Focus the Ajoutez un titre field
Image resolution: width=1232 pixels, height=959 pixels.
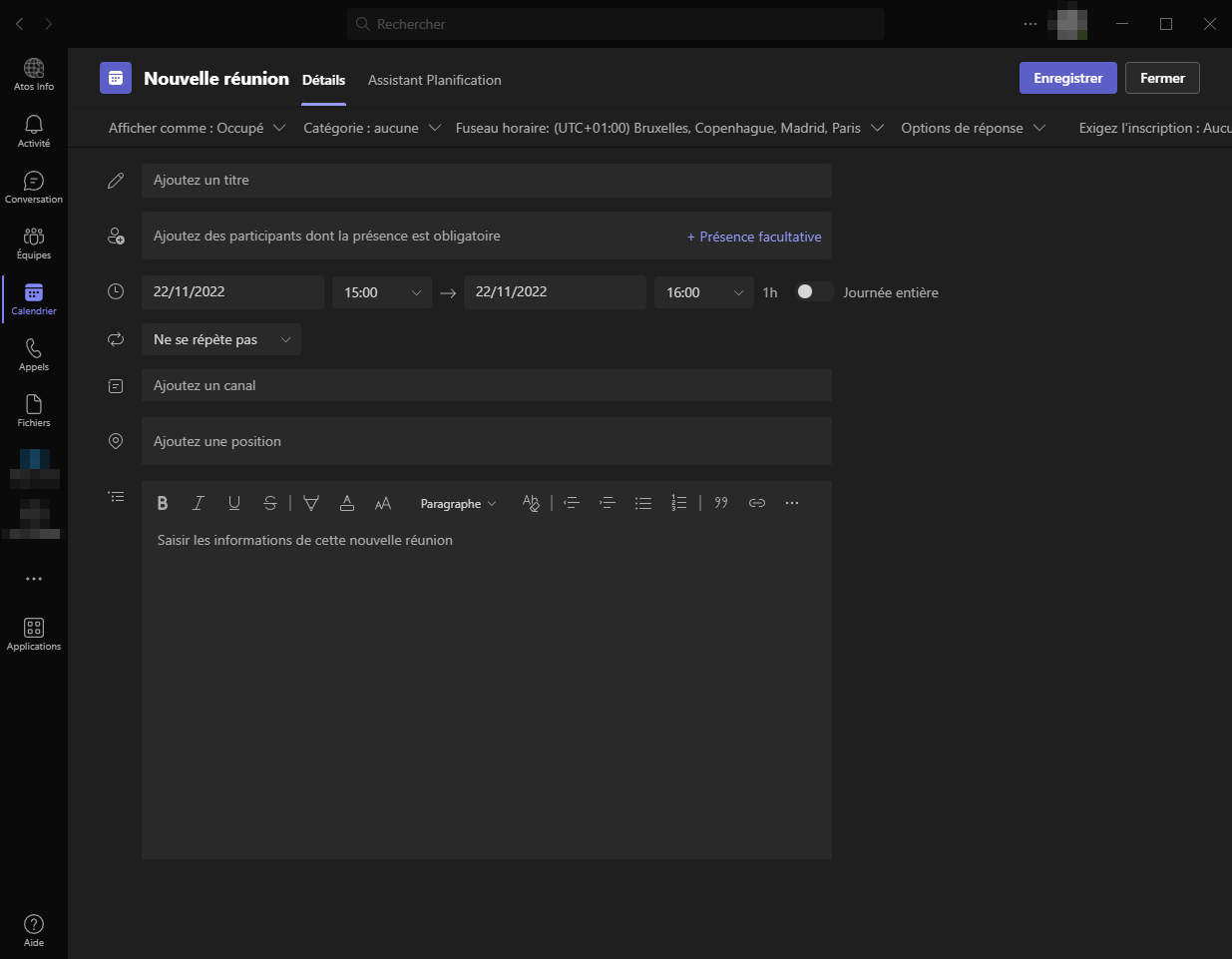coord(487,181)
